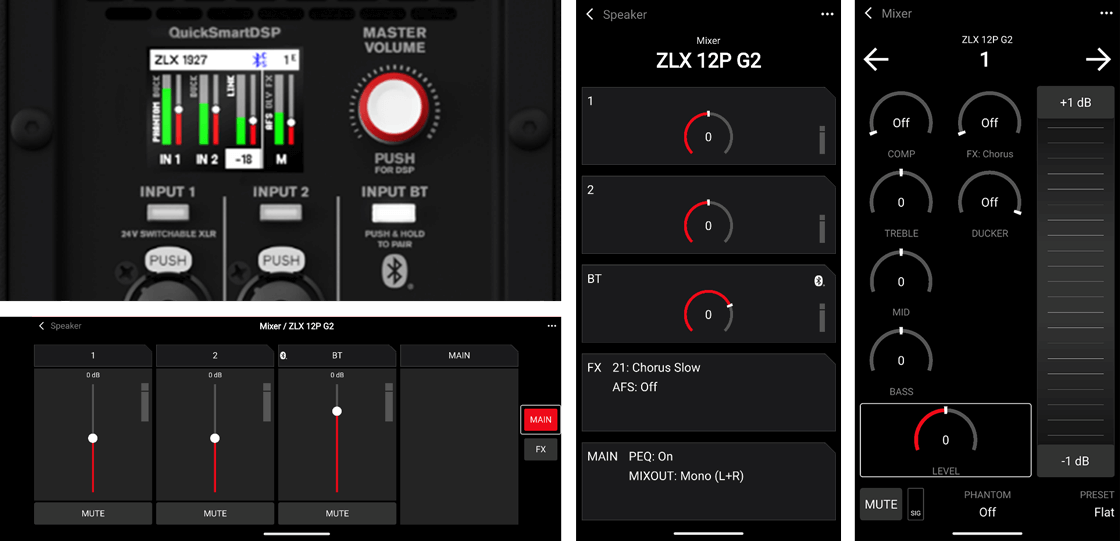
Task: Open three-dot menu in landscape mixer
Action: coord(551,326)
